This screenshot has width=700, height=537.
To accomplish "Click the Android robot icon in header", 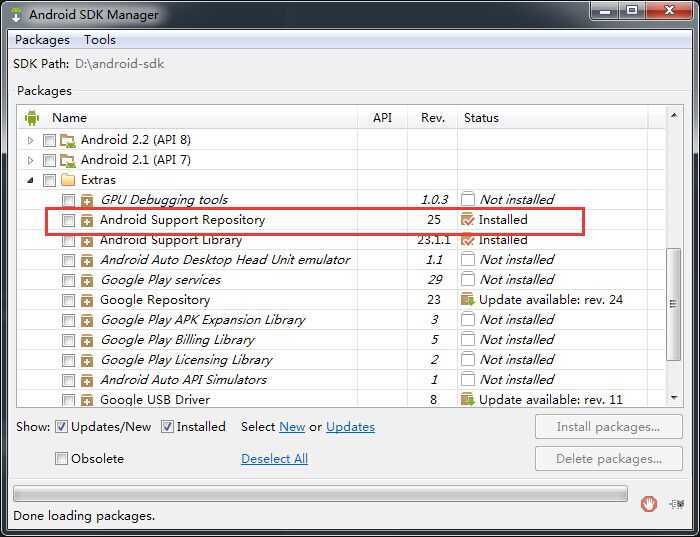I will [32, 118].
